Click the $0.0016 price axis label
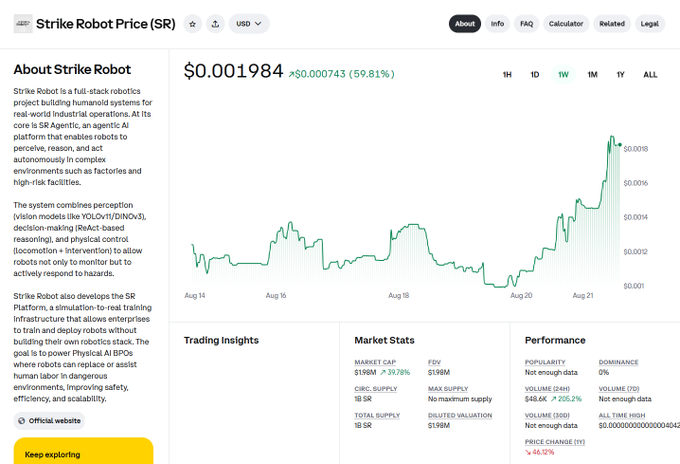The width and height of the screenshot is (680, 464). tap(635, 183)
